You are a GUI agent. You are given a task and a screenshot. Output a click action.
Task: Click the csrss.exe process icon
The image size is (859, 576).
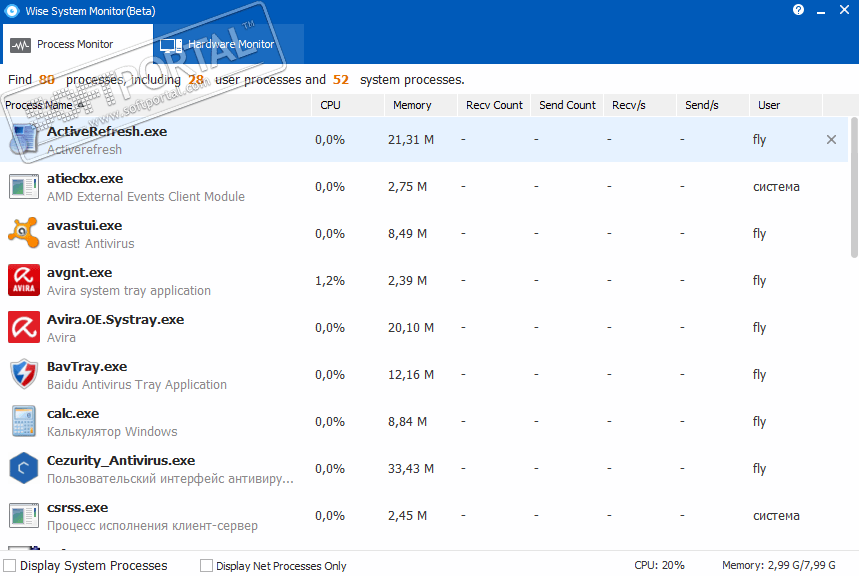tap(24, 515)
